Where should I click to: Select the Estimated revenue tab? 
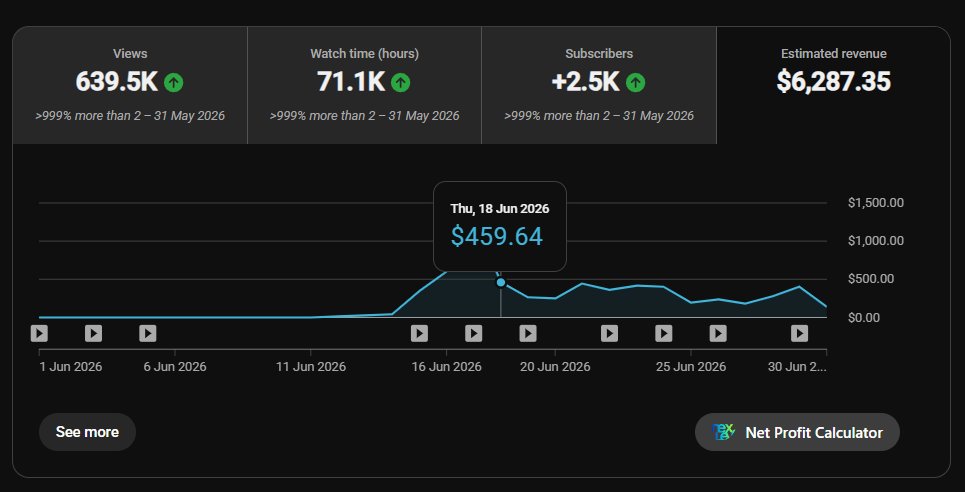[833, 85]
